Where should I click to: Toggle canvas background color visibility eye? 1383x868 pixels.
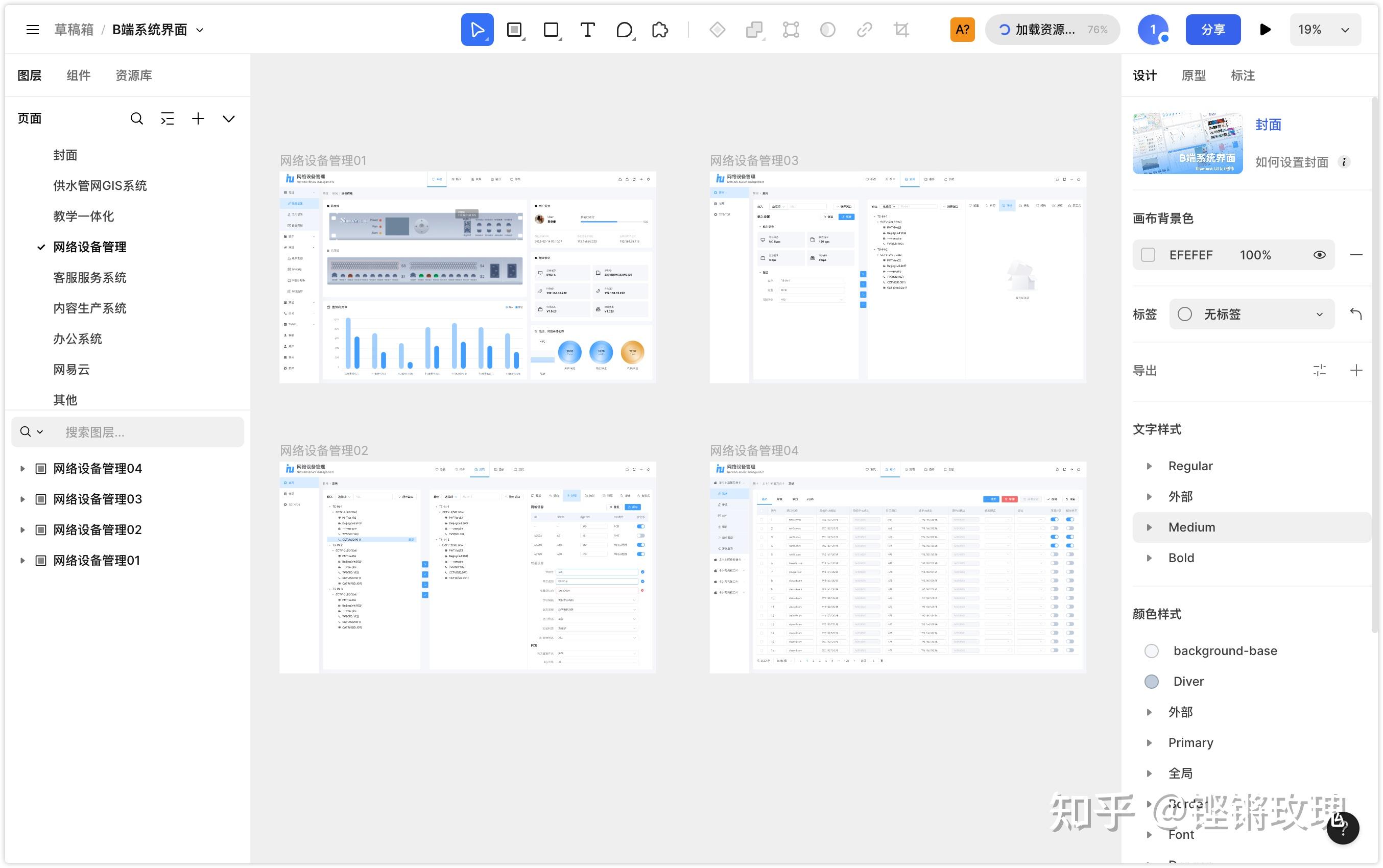pos(1319,255)
